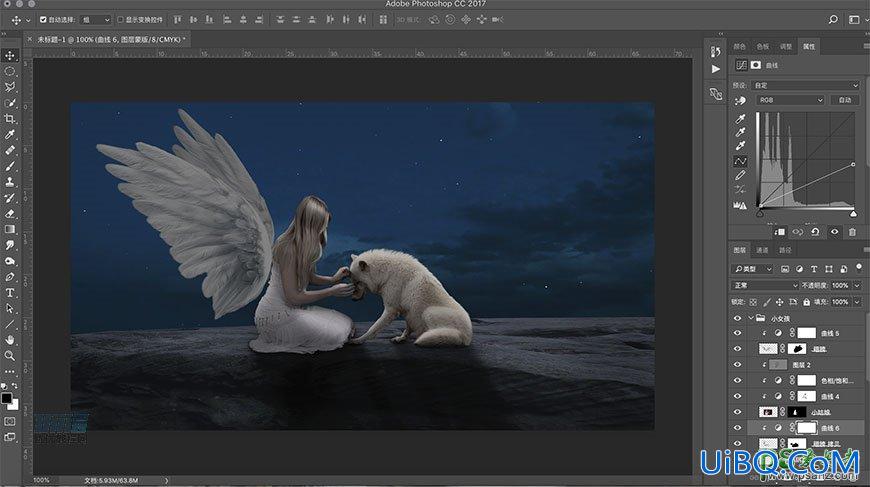Toggle the layer filter switch in the Layers panel
Viewport: 870px width, 487px height.
(x=859, y=268)
